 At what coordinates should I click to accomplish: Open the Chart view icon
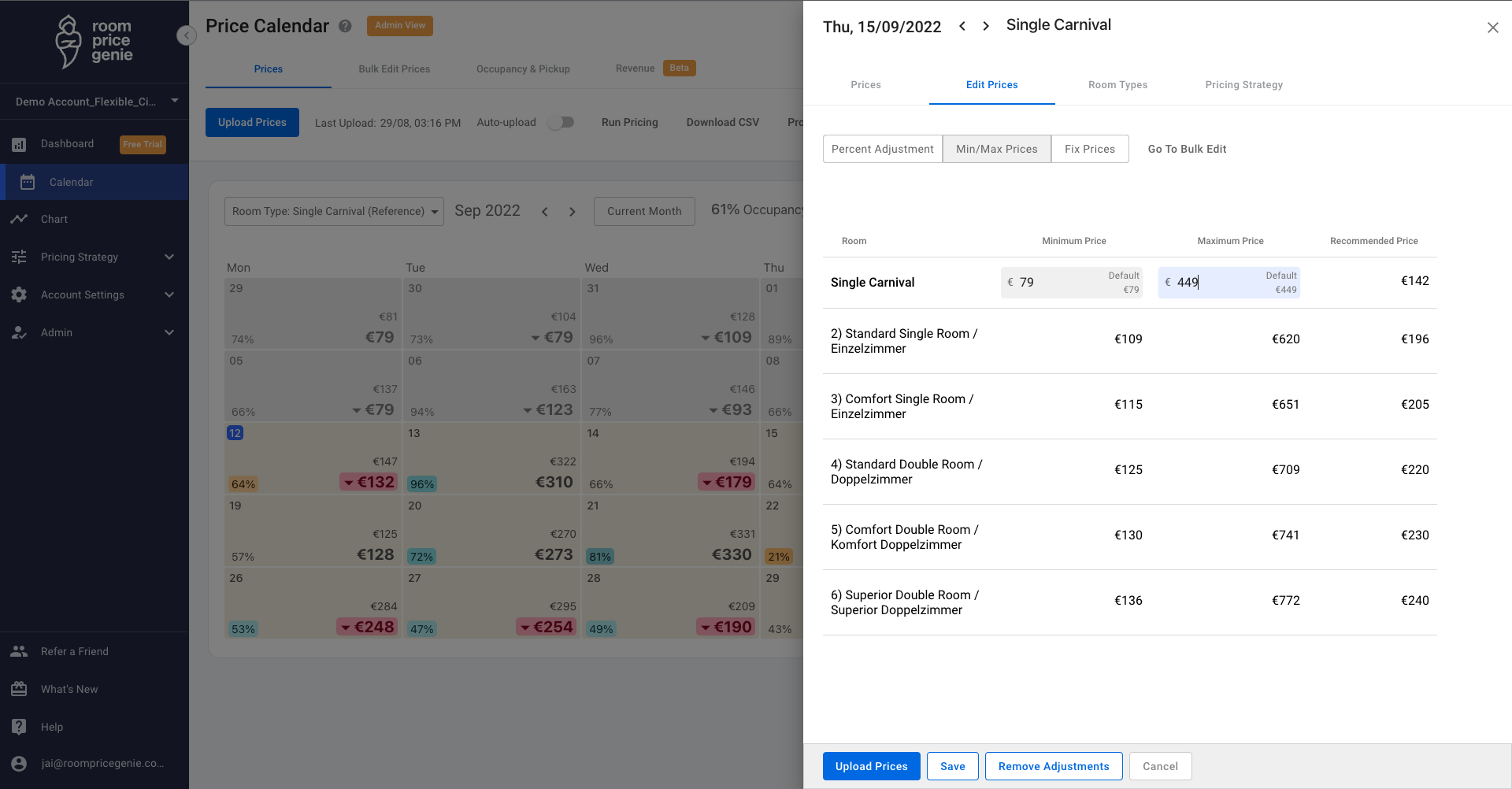(19, 219)
